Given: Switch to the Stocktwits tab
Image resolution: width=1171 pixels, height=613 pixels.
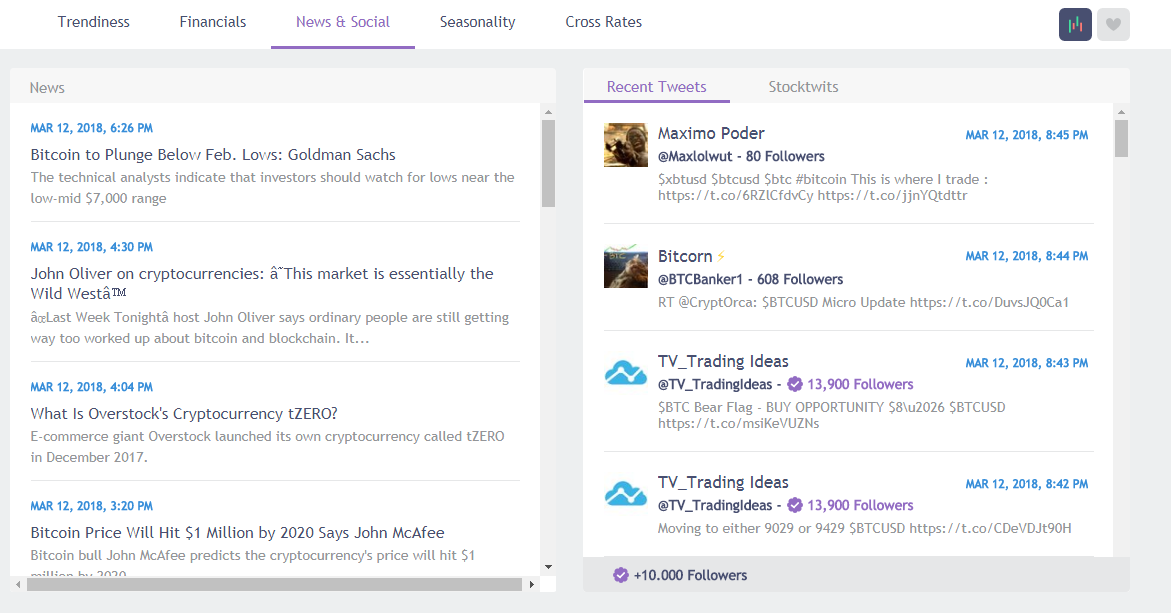Looking at the screenshot, I should (x=804, y=87).
